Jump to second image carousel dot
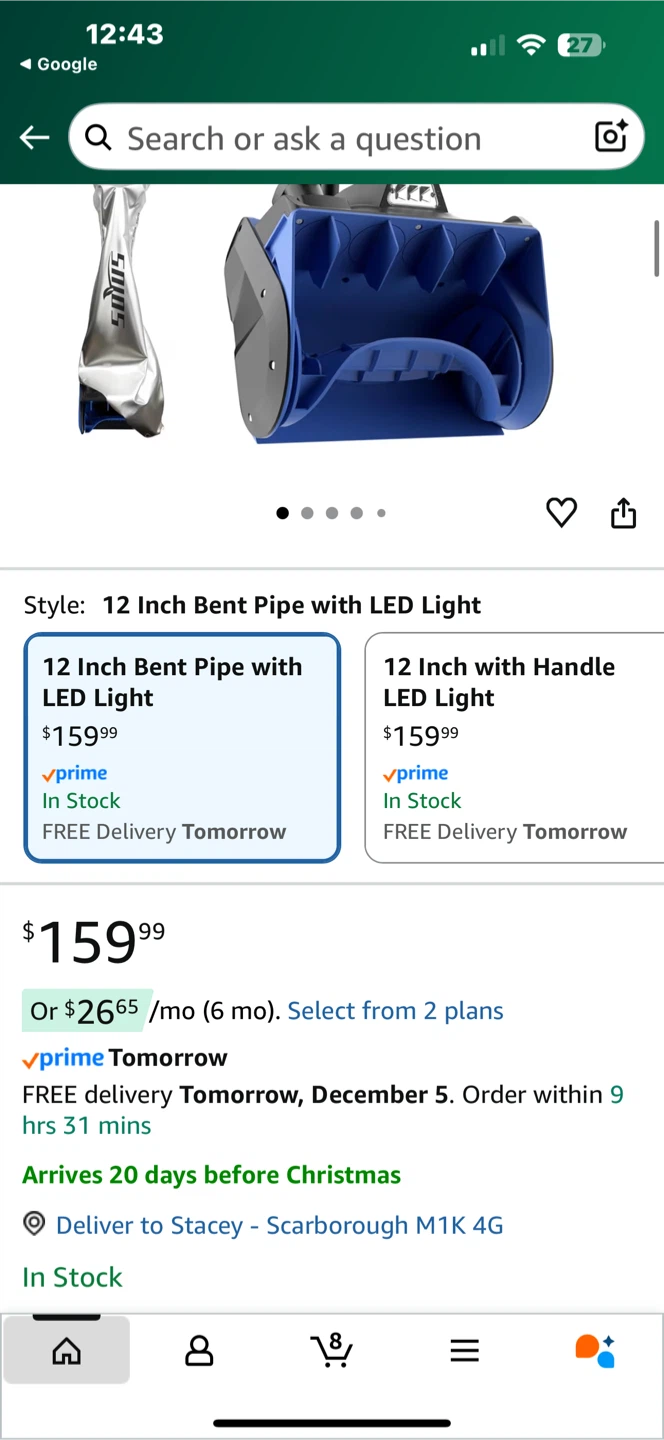The image size is (664, 1440). tap(307, 513)
